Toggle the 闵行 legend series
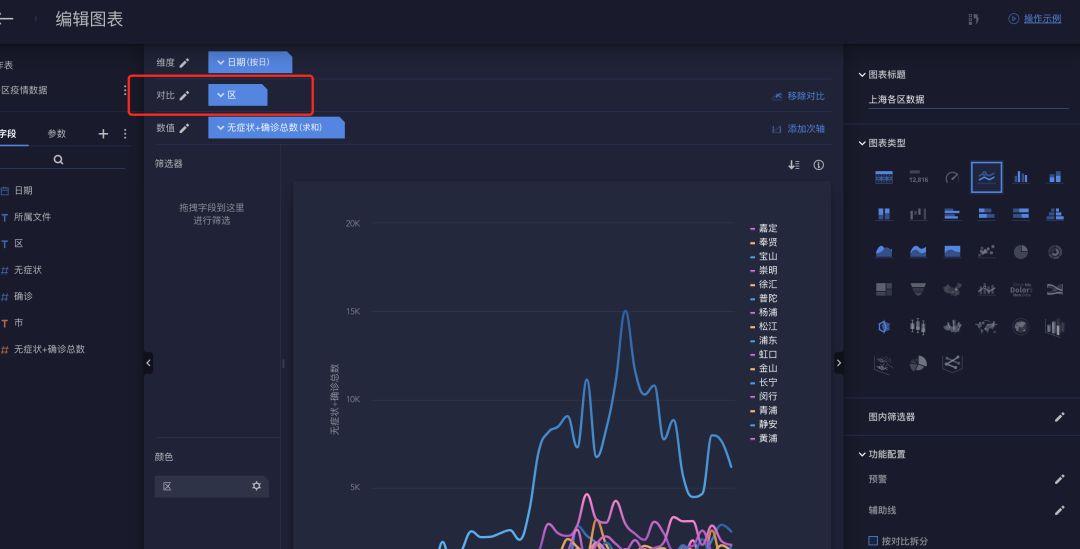Screen dimensions: 1080x549 coord(764,396)
